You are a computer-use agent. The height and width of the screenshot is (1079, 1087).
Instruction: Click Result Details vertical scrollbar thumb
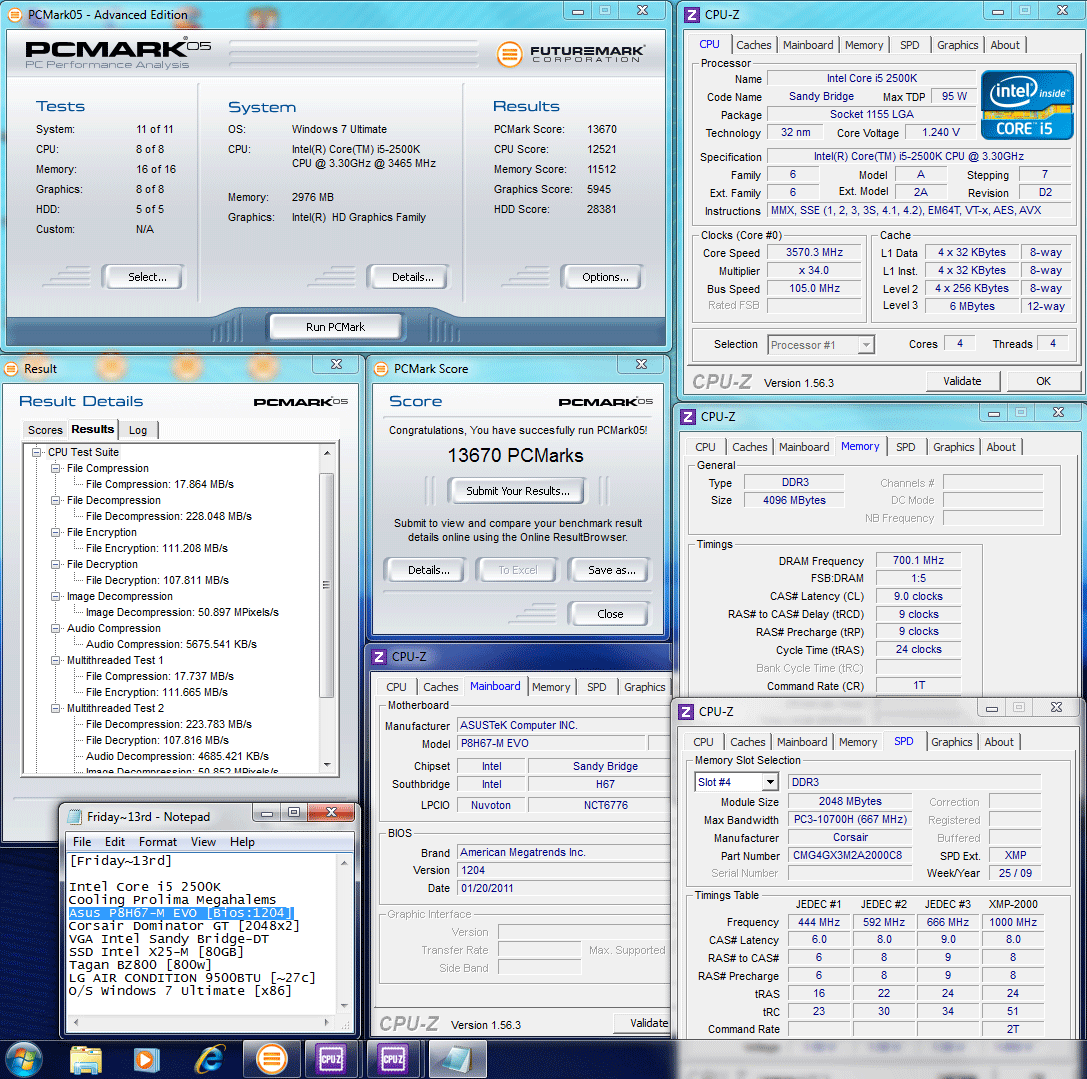[x=327, y=585]
